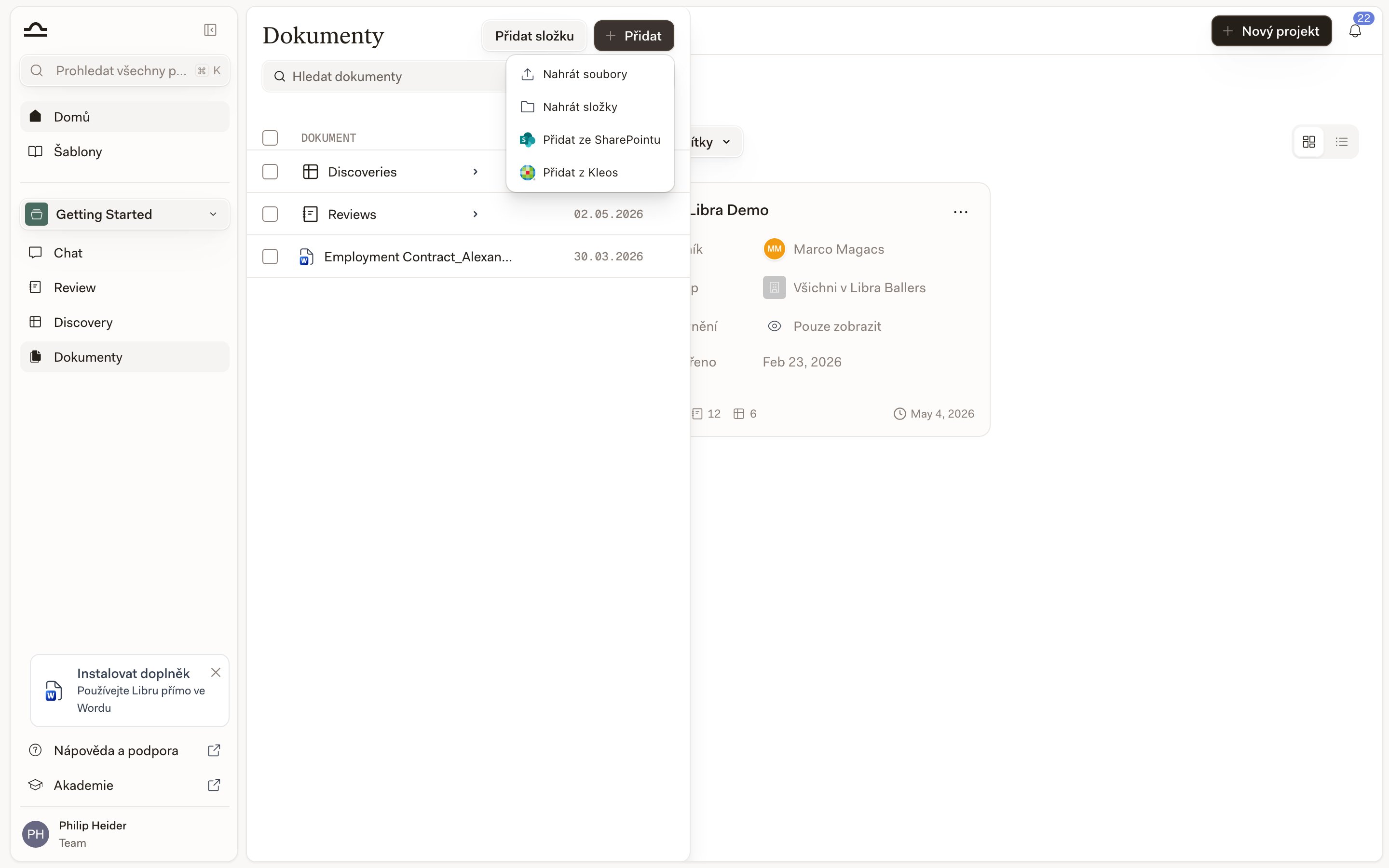The width and height of the screenshot is (1389, 868).
Task: Click the Chat speech bubble icon
Action: coord(36,253)
